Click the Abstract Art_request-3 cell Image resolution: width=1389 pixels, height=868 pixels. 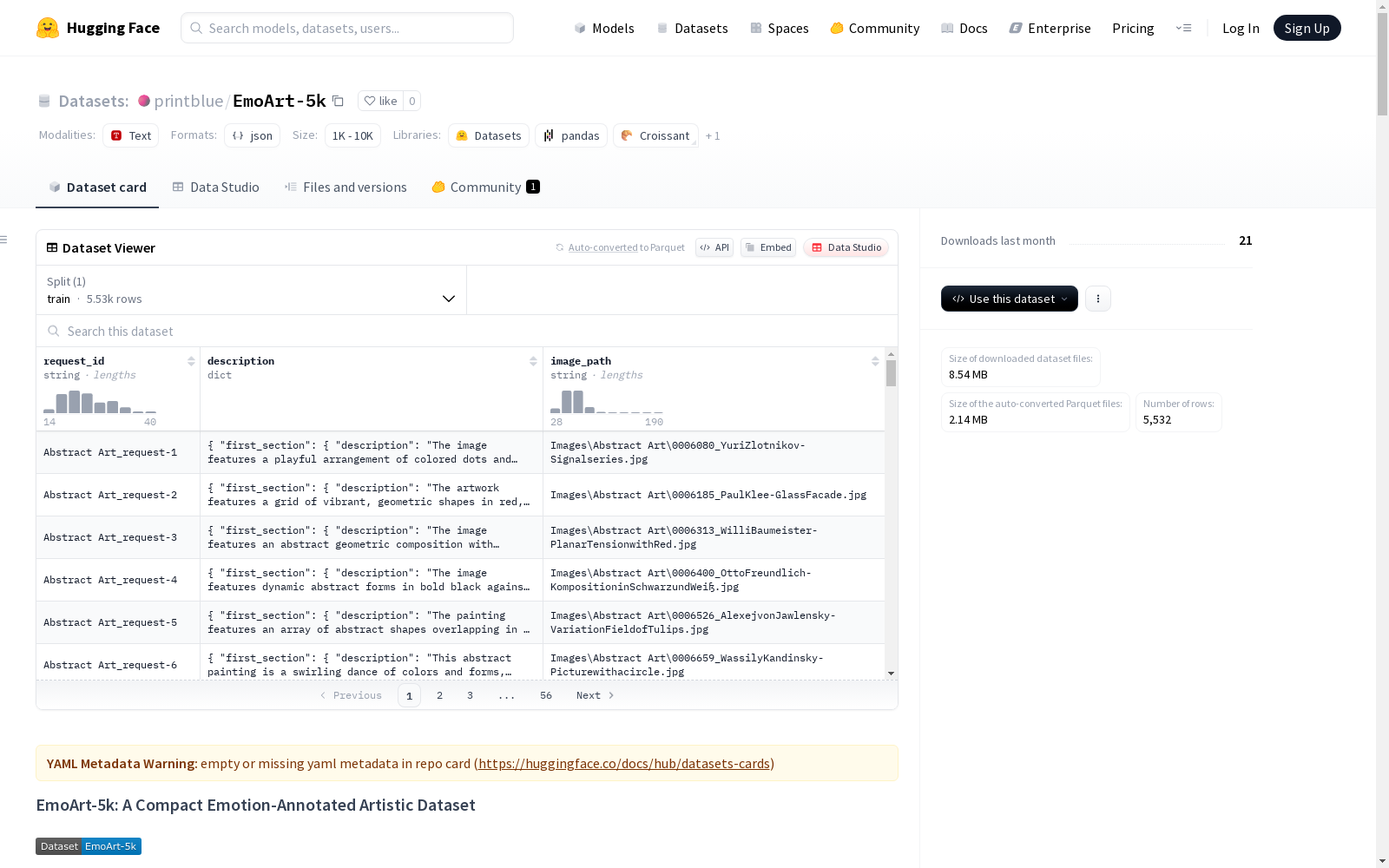pos(118,537)
